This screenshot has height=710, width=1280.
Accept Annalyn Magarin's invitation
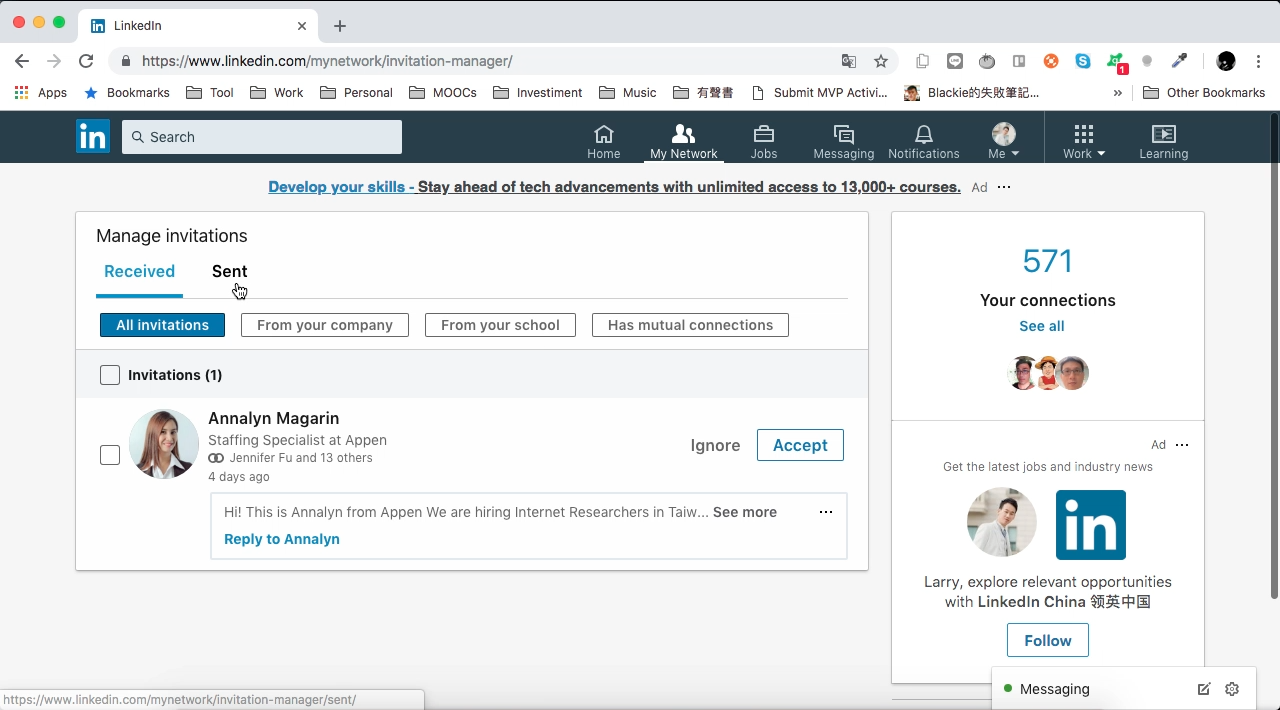[x=800, y=445]
